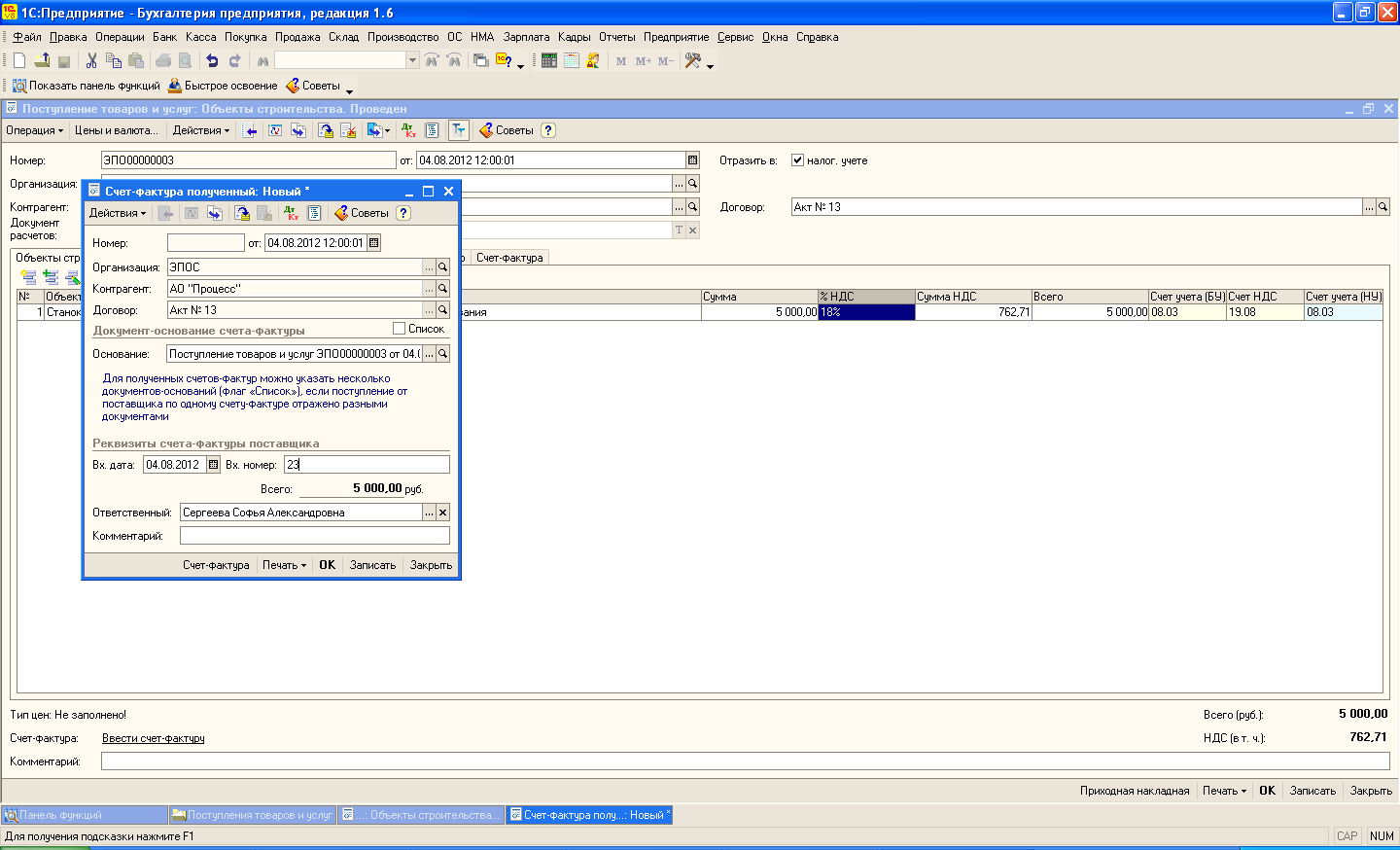The height and width of the screenshot is (850, 1400).
Task: Open the Файл menu
Action: (x=26, y=37)
